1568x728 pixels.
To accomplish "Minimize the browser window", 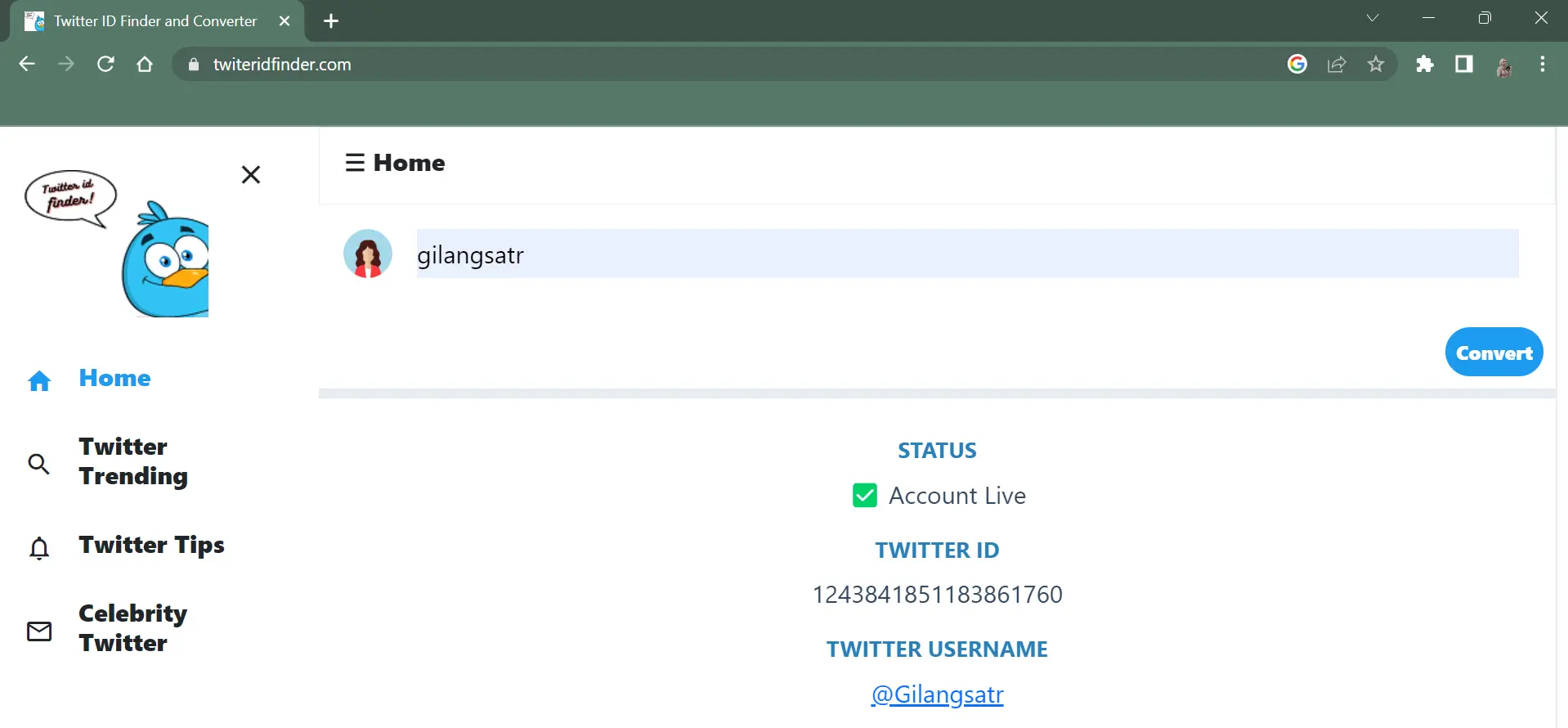I will (1429, 18).
